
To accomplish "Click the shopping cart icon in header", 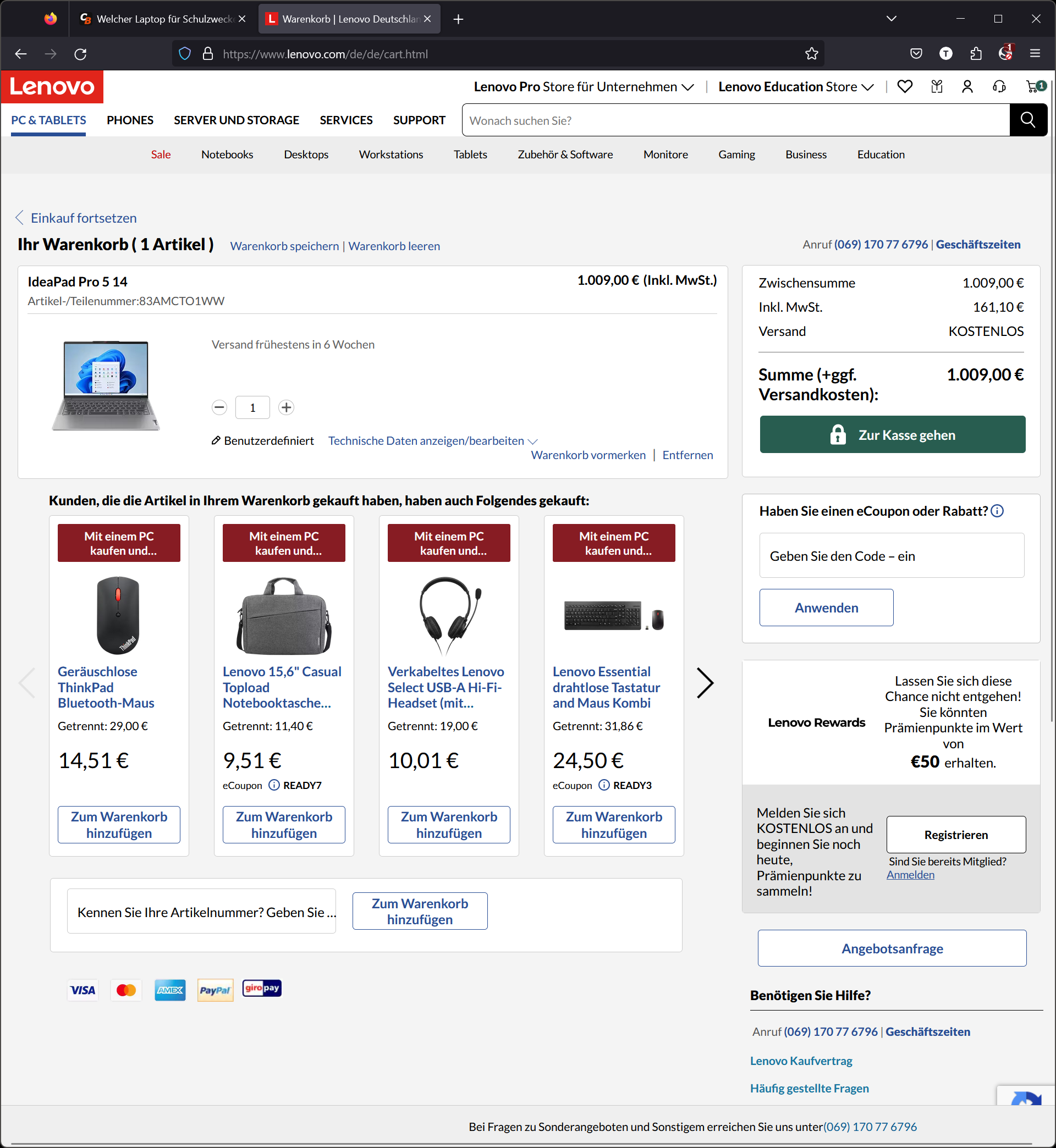I will click(1033, 87).
